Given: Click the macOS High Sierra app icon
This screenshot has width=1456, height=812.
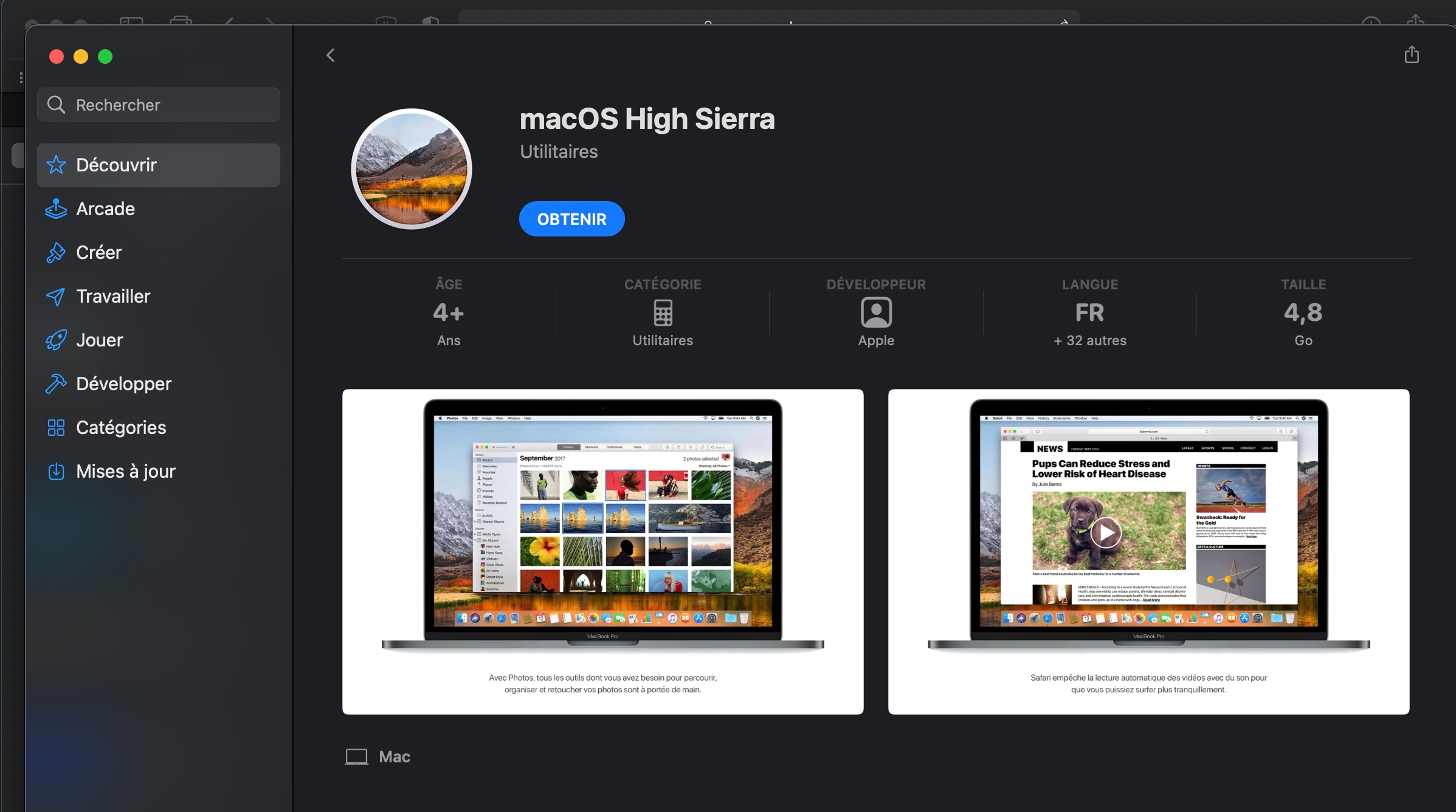Looking at the screenshot, I should (x=412, y=169).
